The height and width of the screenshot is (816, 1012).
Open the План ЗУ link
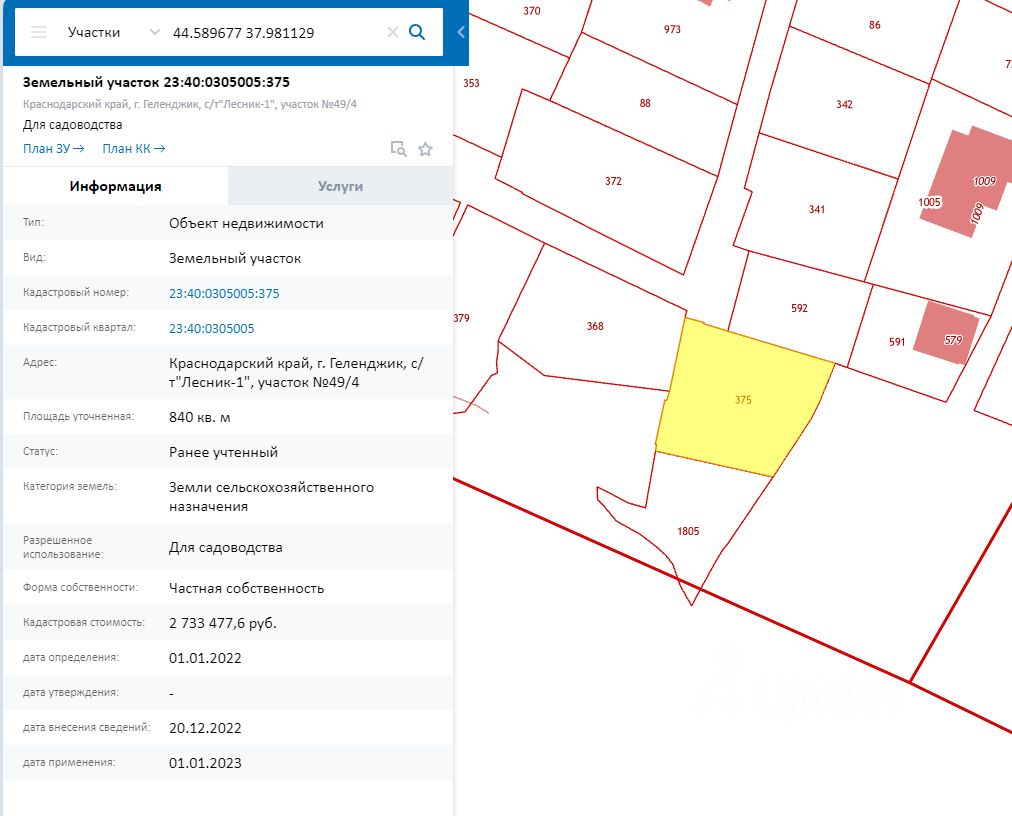click(54, 148)
